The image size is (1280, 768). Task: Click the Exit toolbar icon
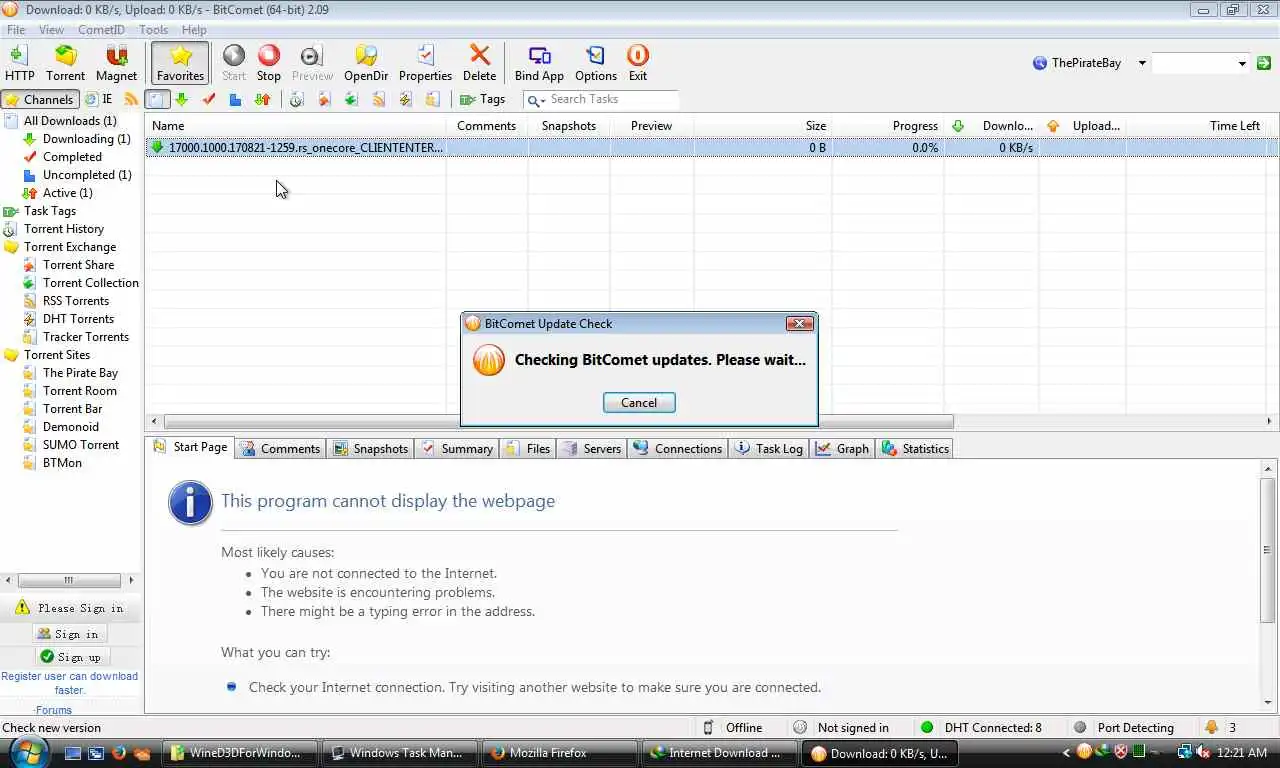pyautogui.click(x=637, y=62)
